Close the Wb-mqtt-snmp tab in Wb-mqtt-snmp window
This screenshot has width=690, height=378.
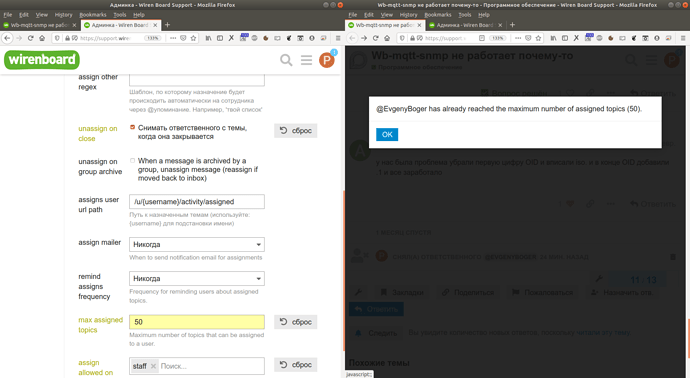pos(419,25)
